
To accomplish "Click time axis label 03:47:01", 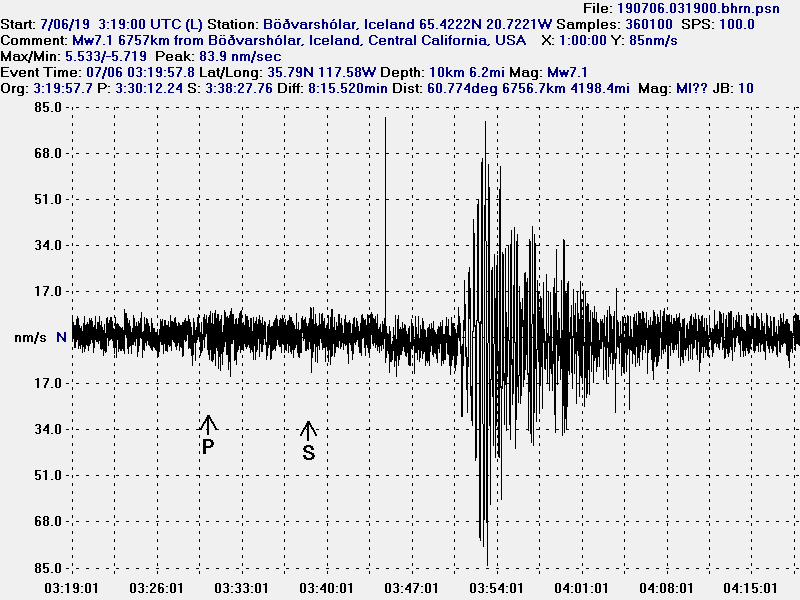I will click(x=411, y=588).
